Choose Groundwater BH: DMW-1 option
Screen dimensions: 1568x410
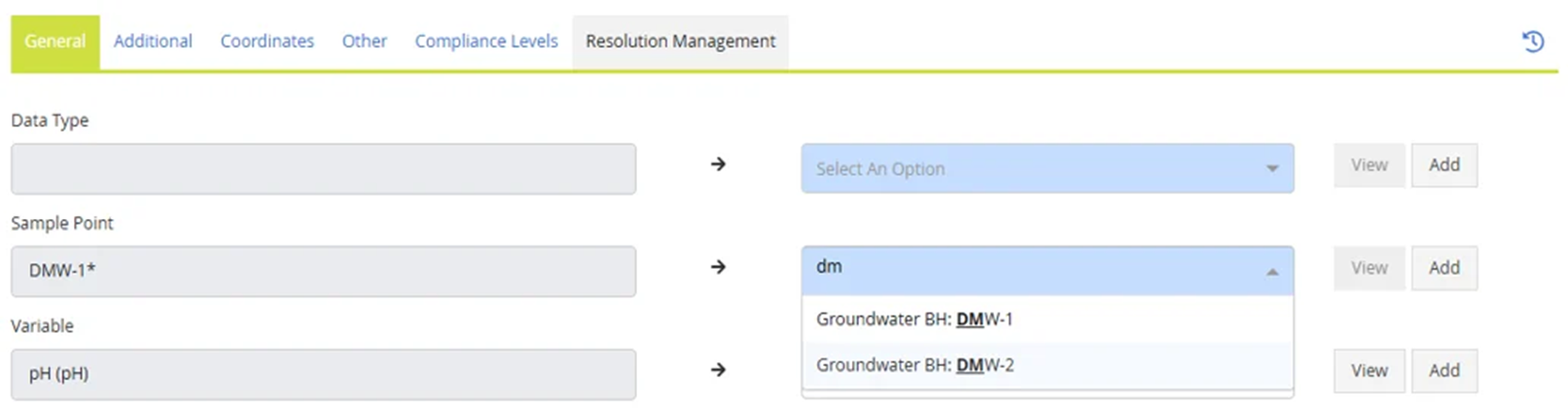point(914,319)
